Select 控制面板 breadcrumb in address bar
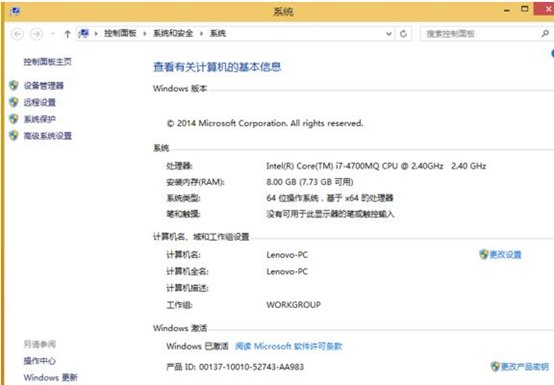Screen dimensions: 554x385 120,33
